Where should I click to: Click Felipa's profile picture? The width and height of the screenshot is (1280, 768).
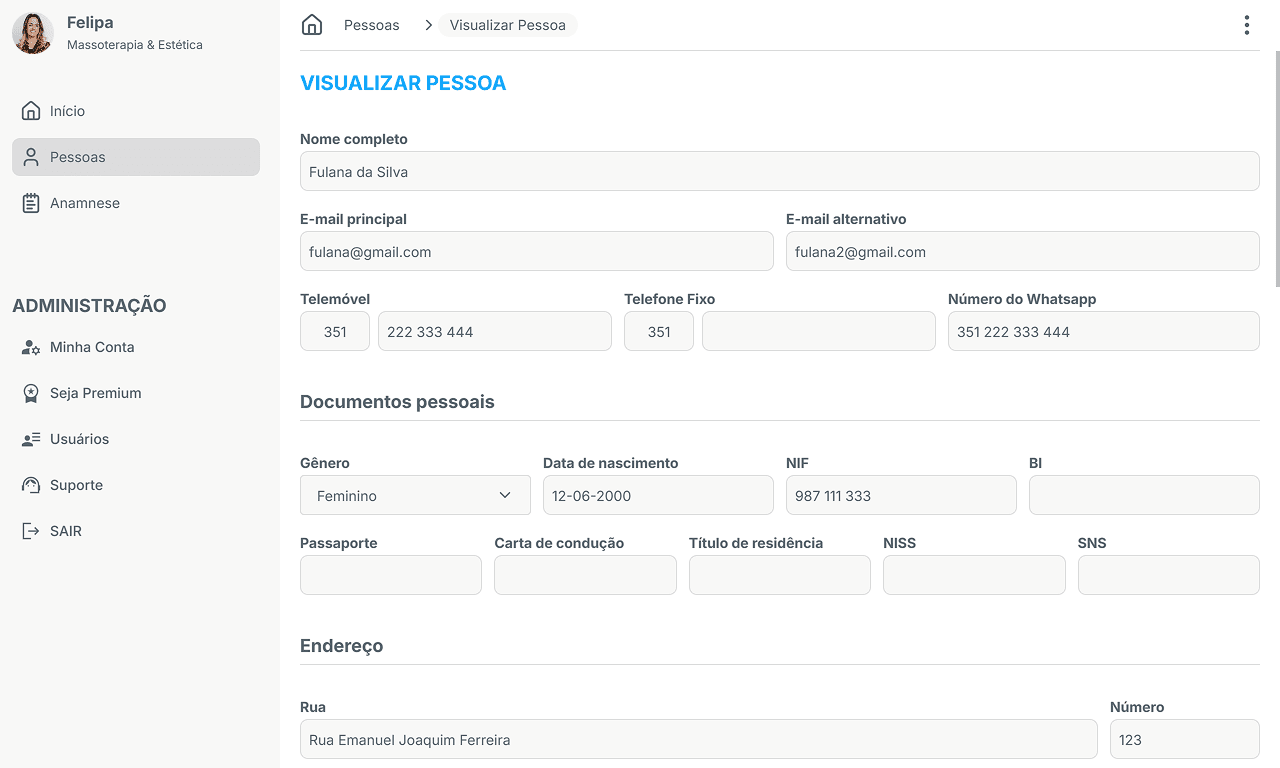[x=32, y=32]
